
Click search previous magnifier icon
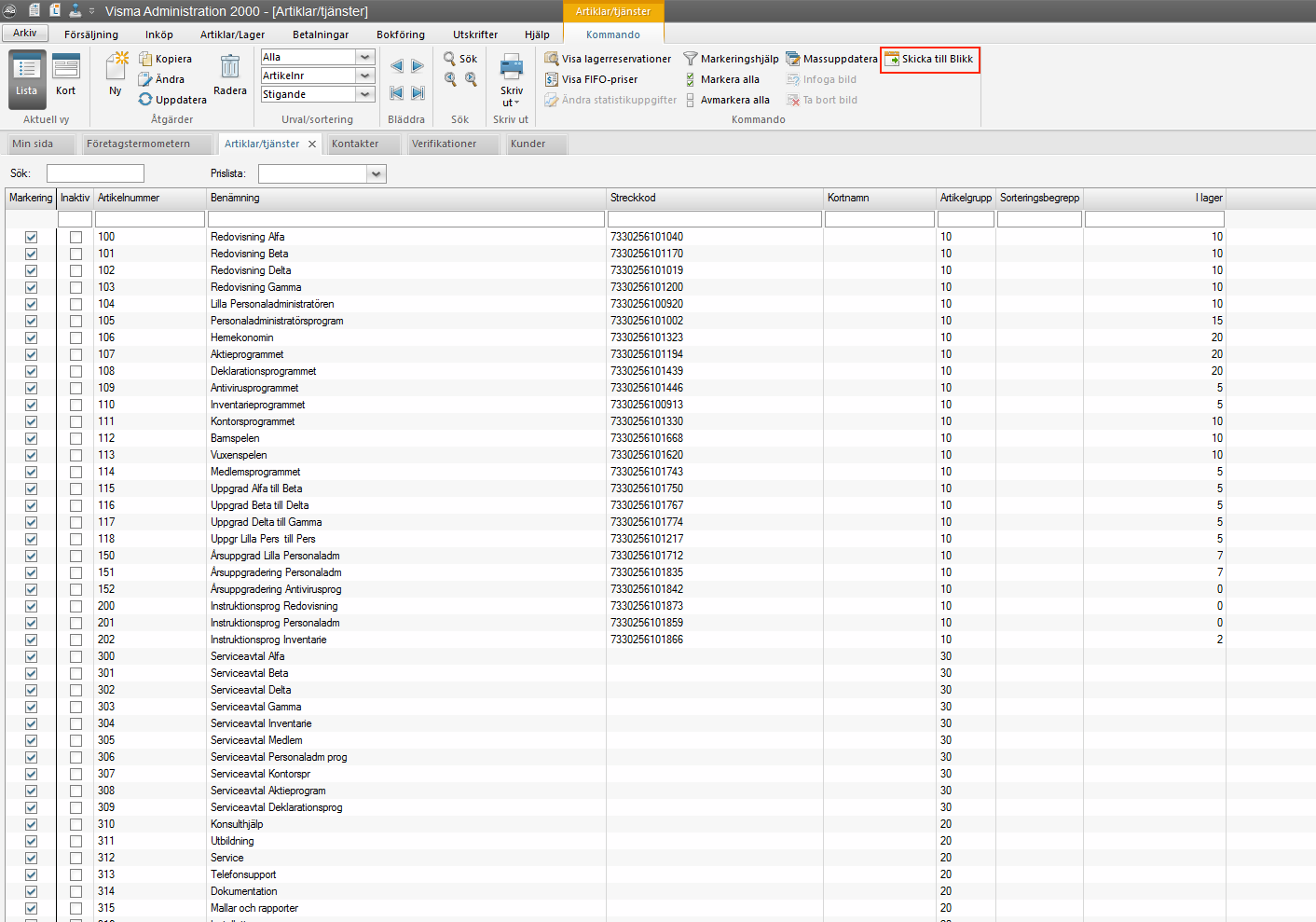click(x=450, y=79)
